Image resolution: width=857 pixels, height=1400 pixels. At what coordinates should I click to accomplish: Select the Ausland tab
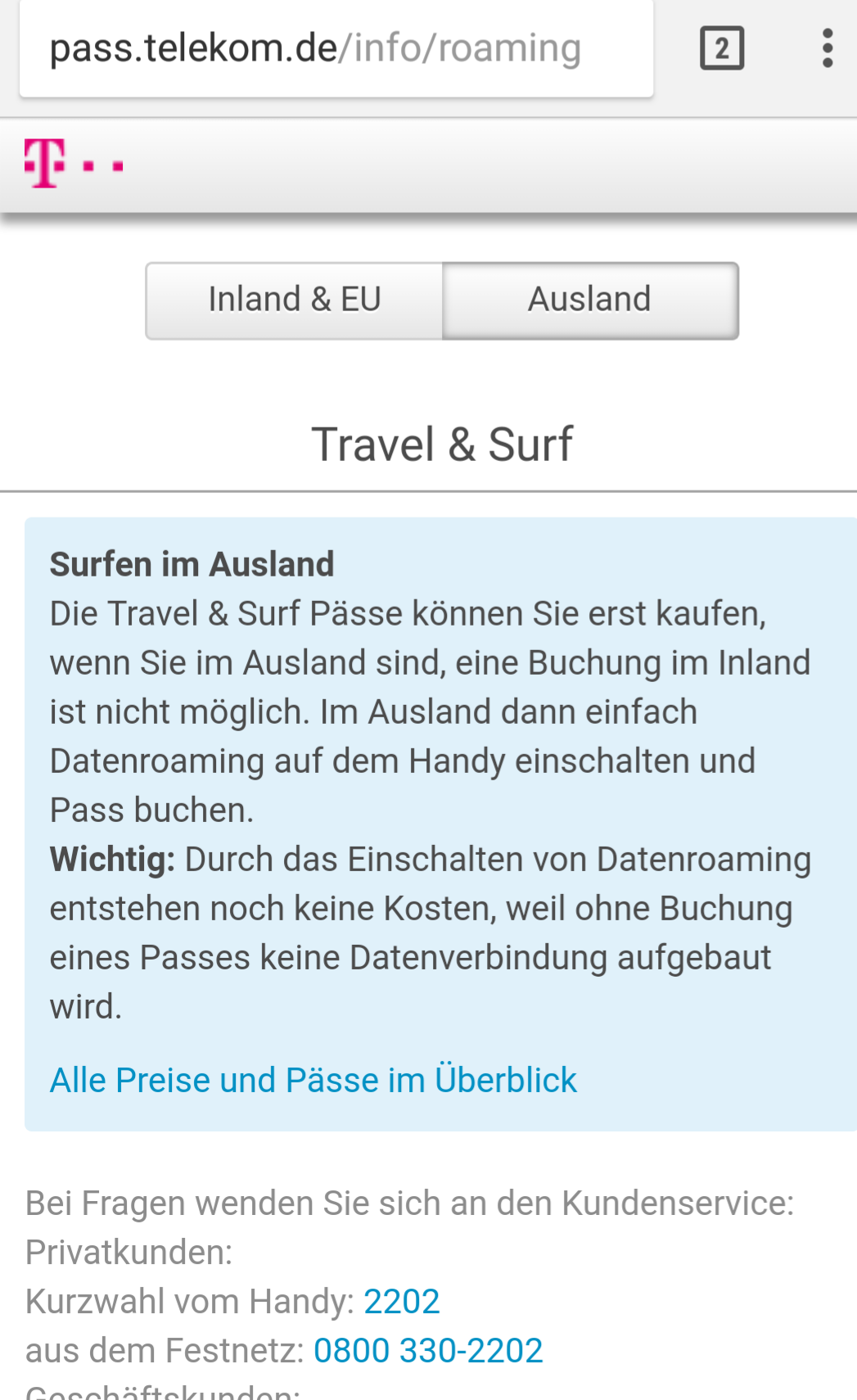click(x=590, y=300)
